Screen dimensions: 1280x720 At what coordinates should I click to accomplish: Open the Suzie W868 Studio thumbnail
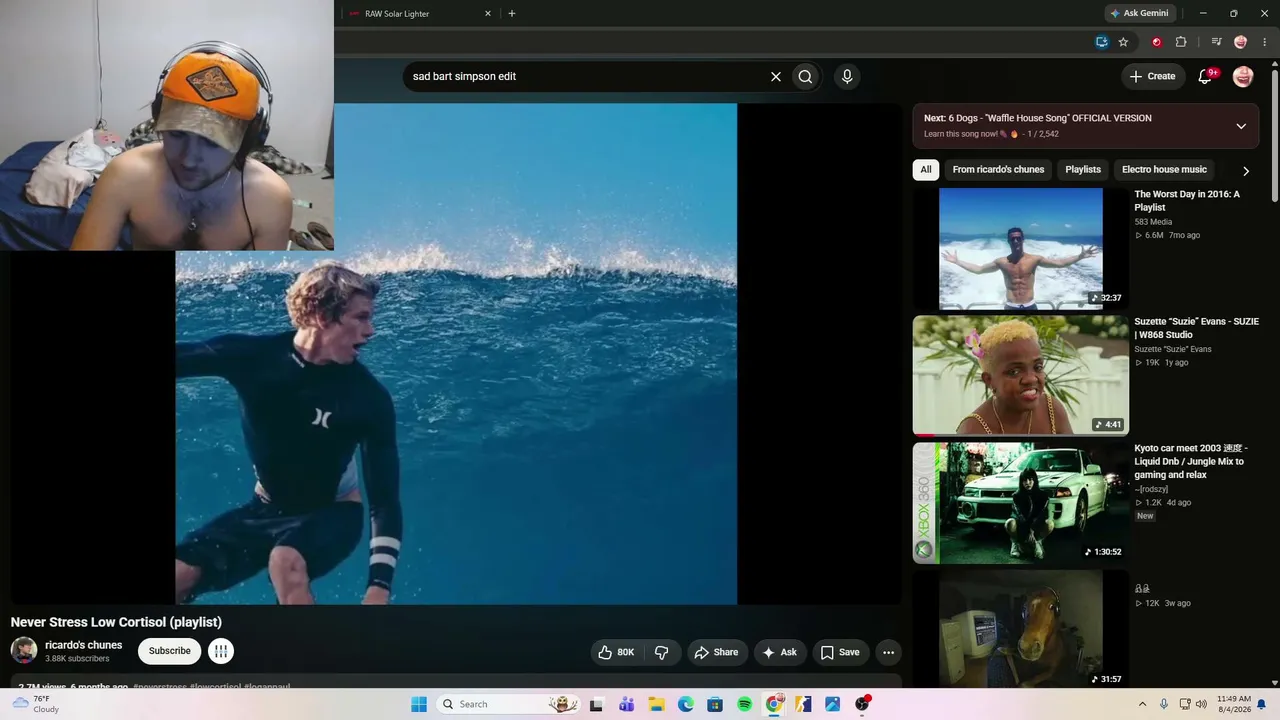tap(1020, 376)
